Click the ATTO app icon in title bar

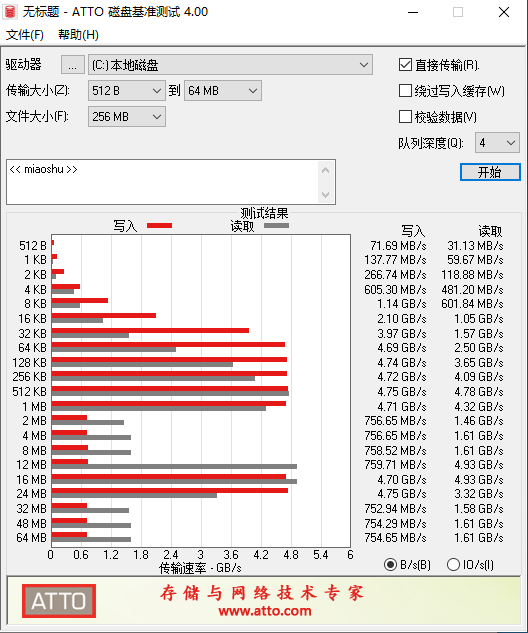pos(10,12)
